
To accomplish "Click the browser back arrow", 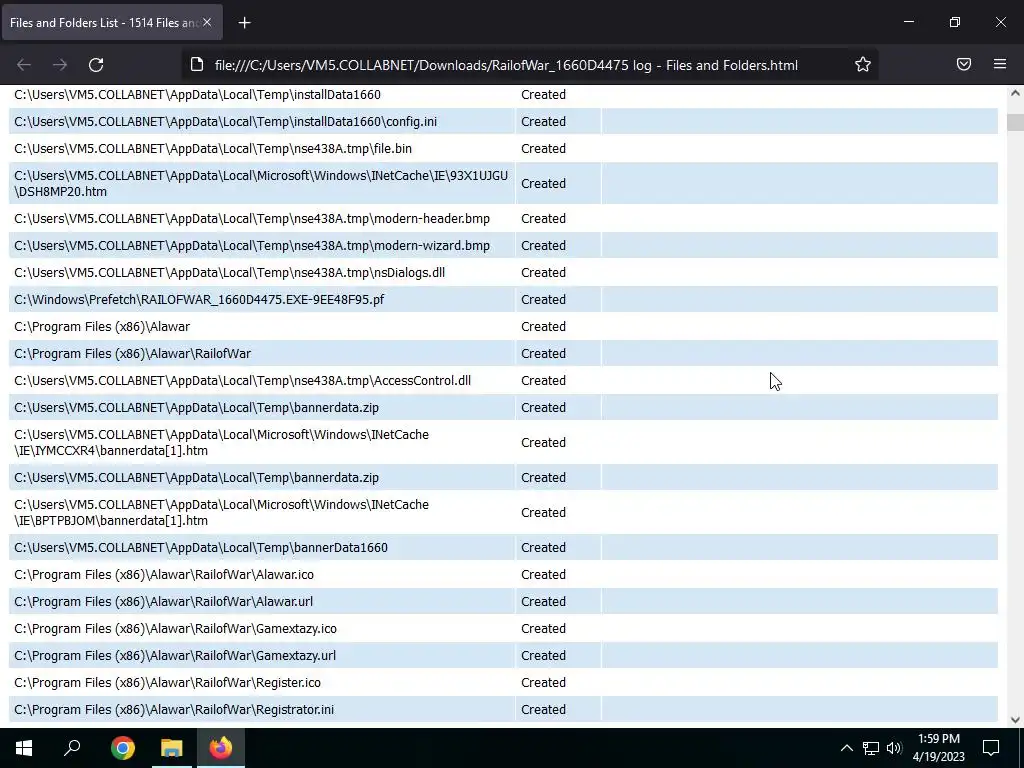I will [24, 65].
